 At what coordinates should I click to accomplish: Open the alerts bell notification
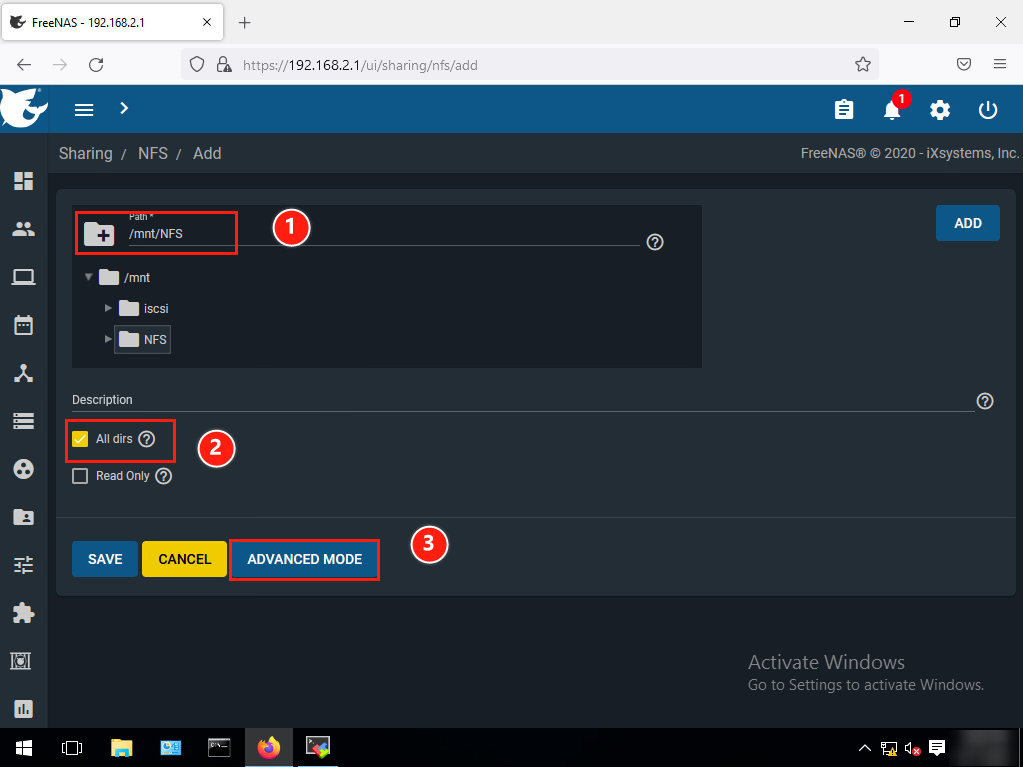892,110
